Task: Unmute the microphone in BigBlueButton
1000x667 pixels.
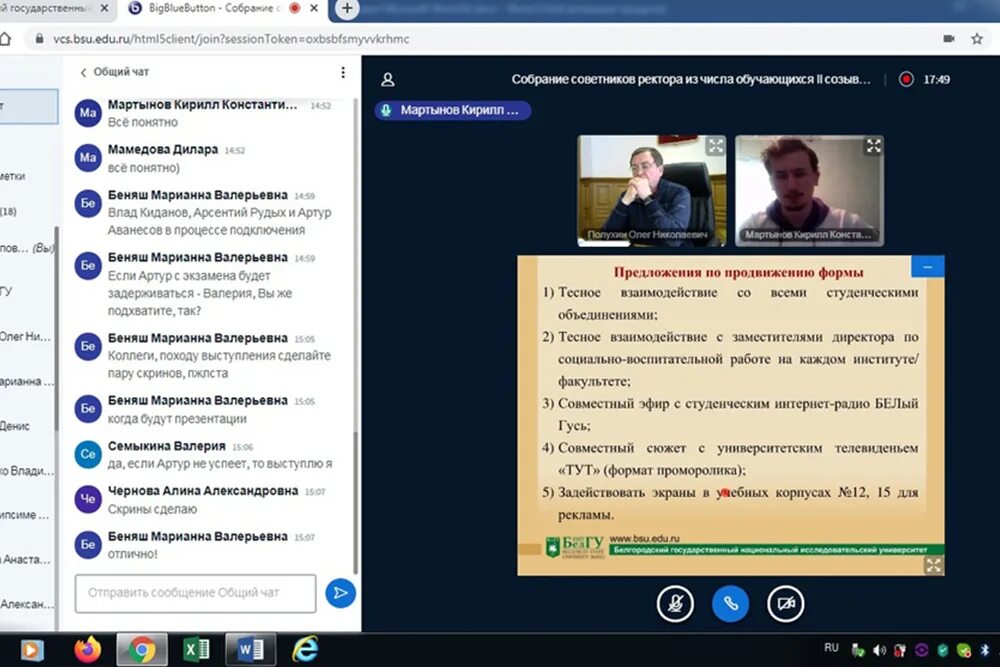Action: (675, 604)
